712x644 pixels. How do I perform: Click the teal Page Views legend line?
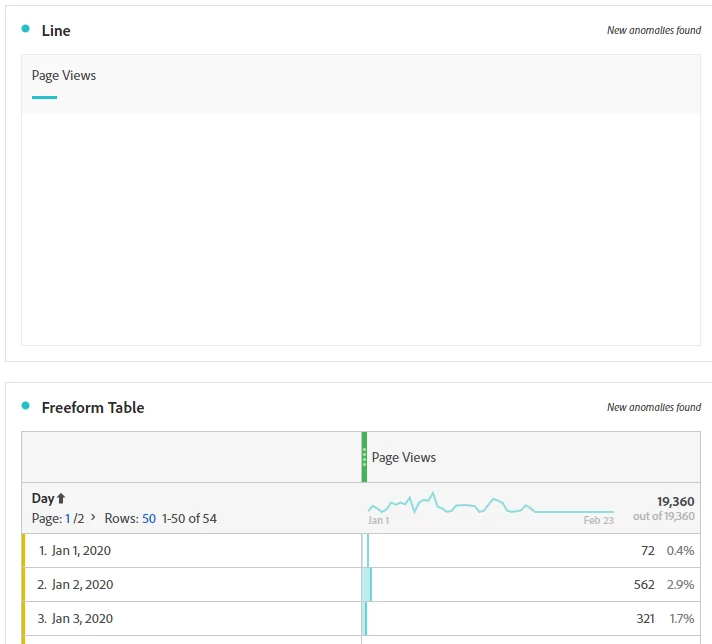(x=44, y=97)
